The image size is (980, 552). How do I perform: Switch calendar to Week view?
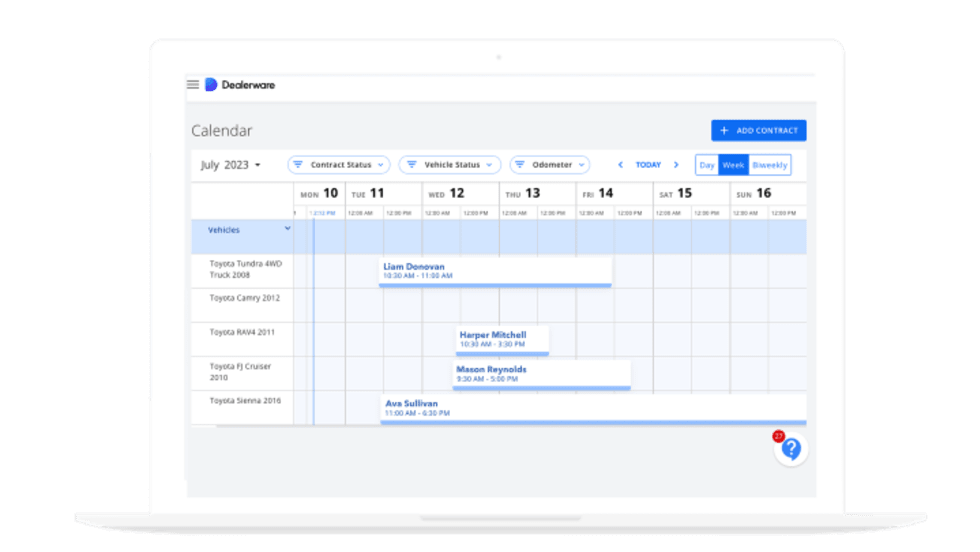click(x=733, y=165)
